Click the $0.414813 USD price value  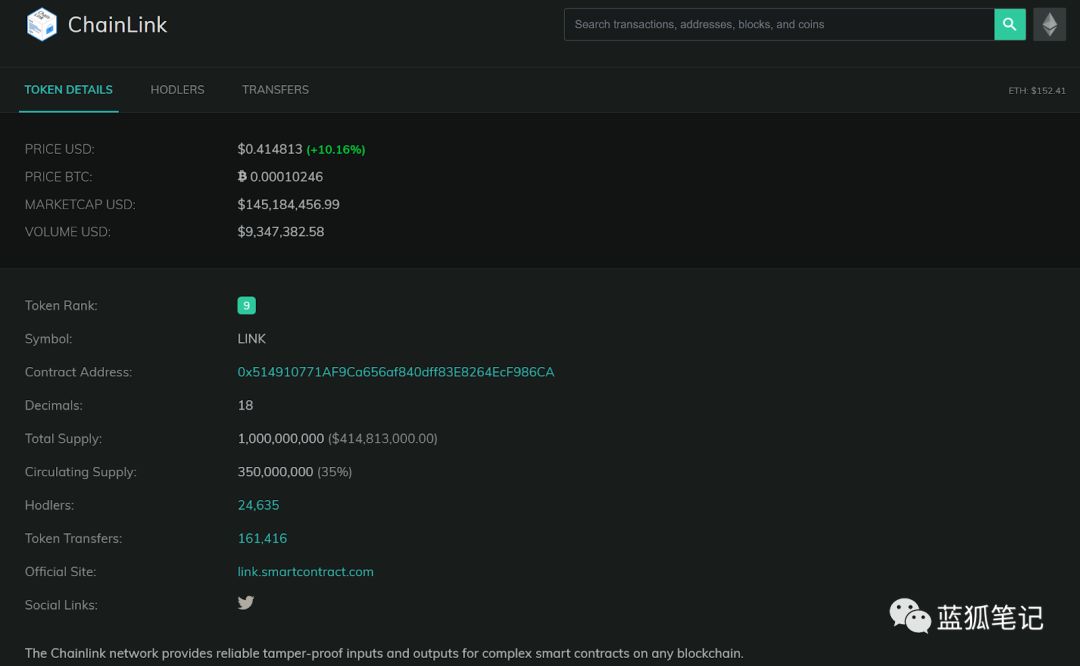[270, 149]
